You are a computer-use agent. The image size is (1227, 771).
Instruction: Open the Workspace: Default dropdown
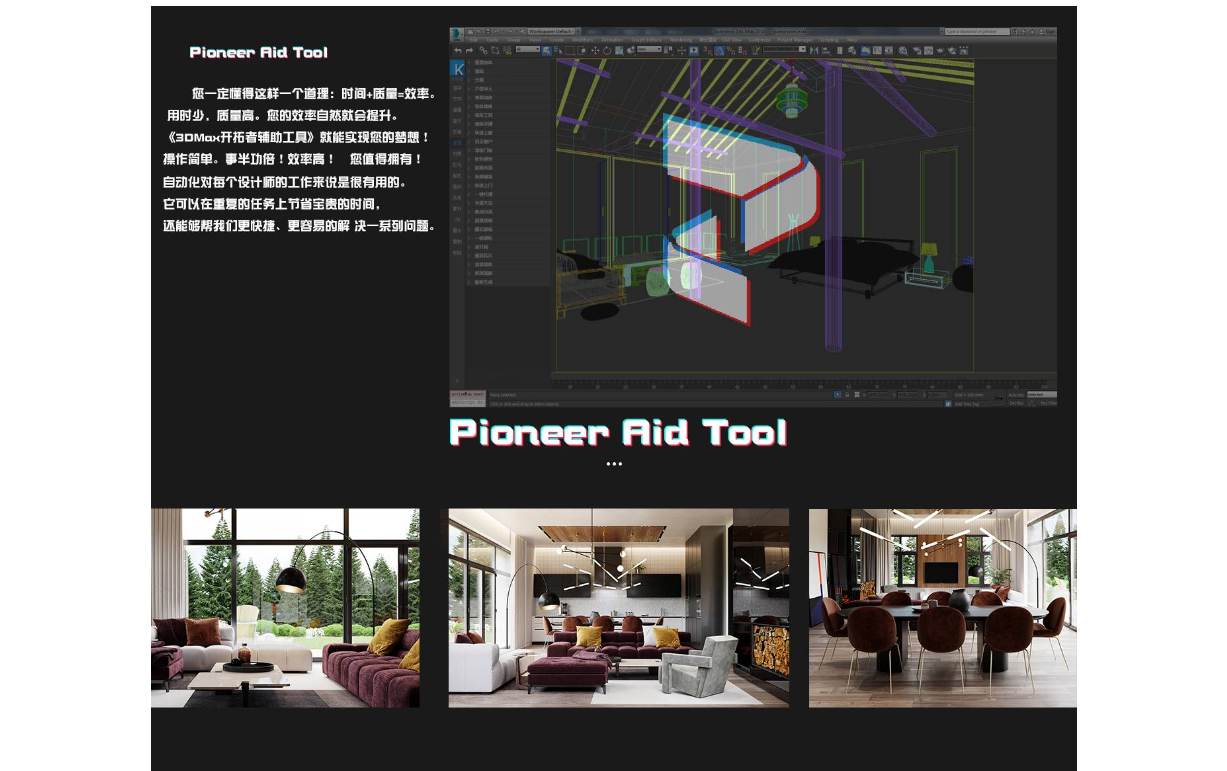click(554, 32)
